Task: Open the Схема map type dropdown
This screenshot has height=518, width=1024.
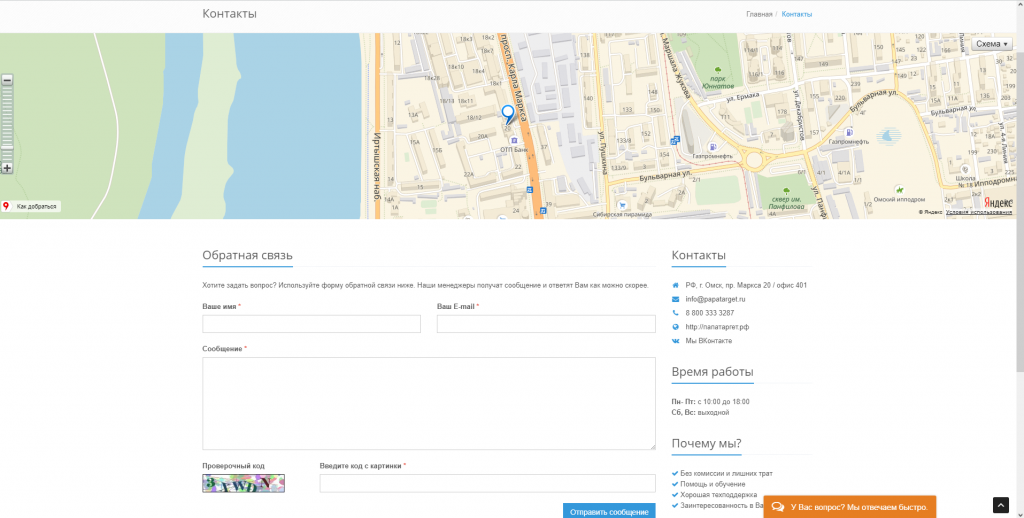Action: pyautogui.click(x=993, y=44)
